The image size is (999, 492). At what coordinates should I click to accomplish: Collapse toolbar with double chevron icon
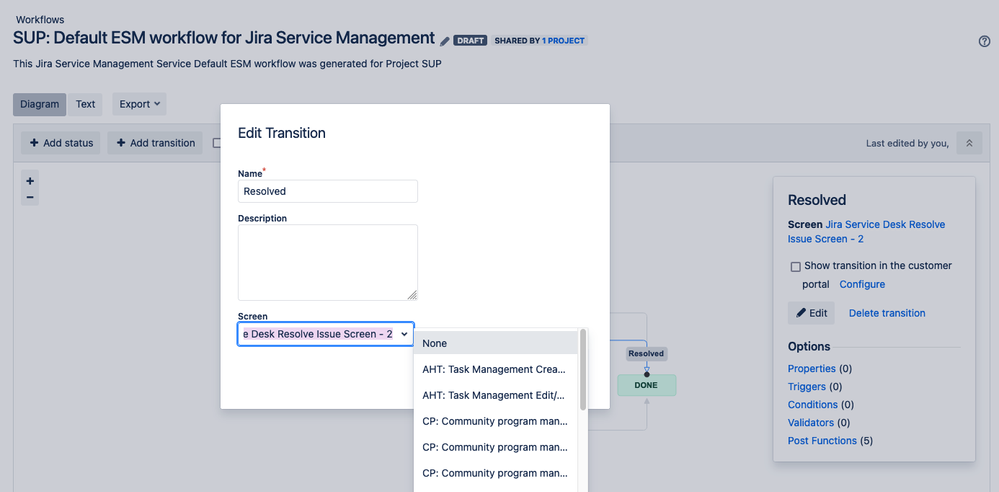[x=969, y=143]
